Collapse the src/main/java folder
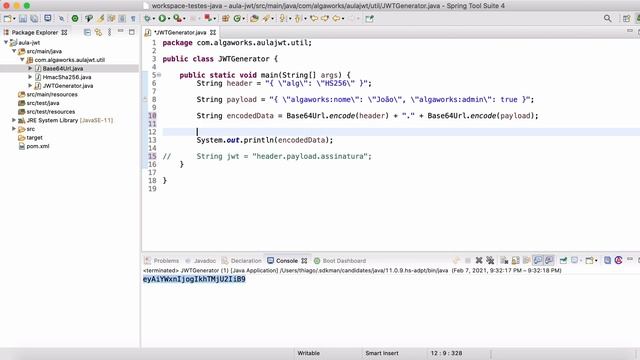Viewport: 640px width, 360px height. click(x=14, y=51)
